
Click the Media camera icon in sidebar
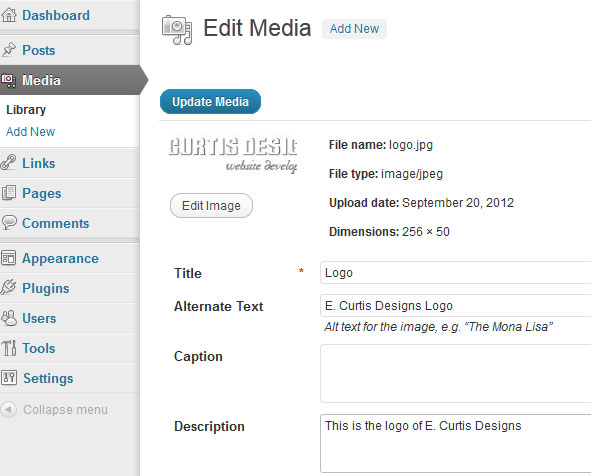coord(8,80)
